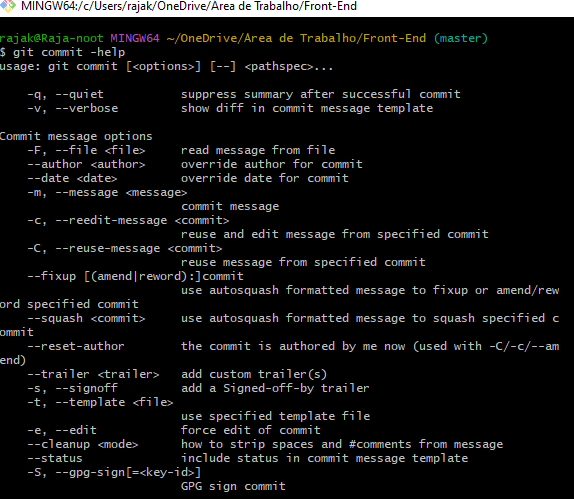Click the MINGW64 window title text

click(189, 6)
